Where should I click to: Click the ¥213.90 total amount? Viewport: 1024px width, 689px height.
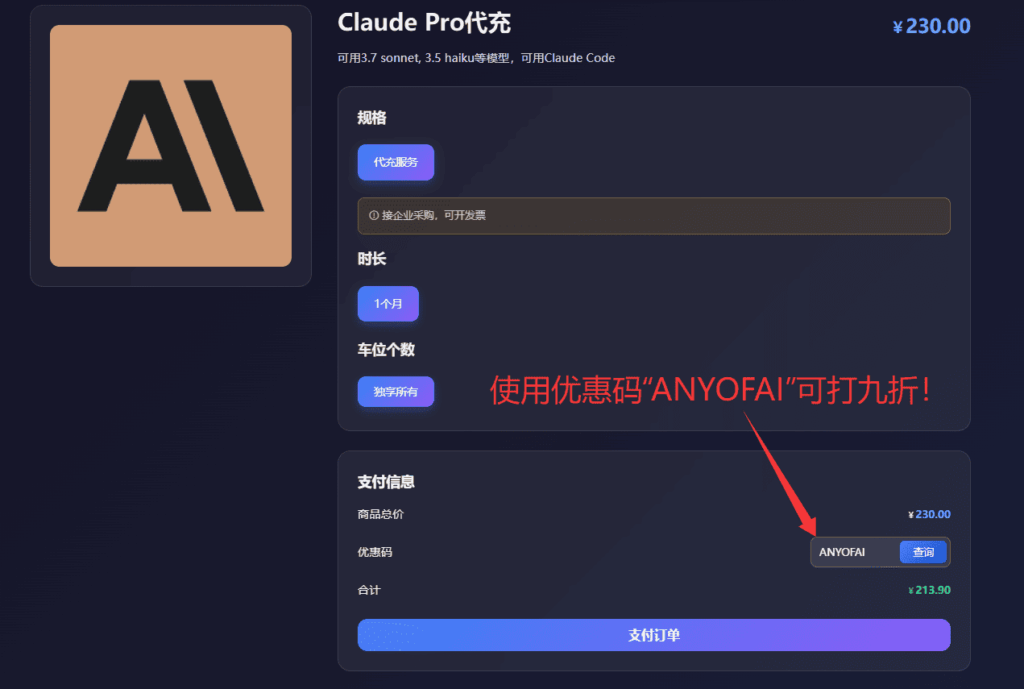point(929,590)
